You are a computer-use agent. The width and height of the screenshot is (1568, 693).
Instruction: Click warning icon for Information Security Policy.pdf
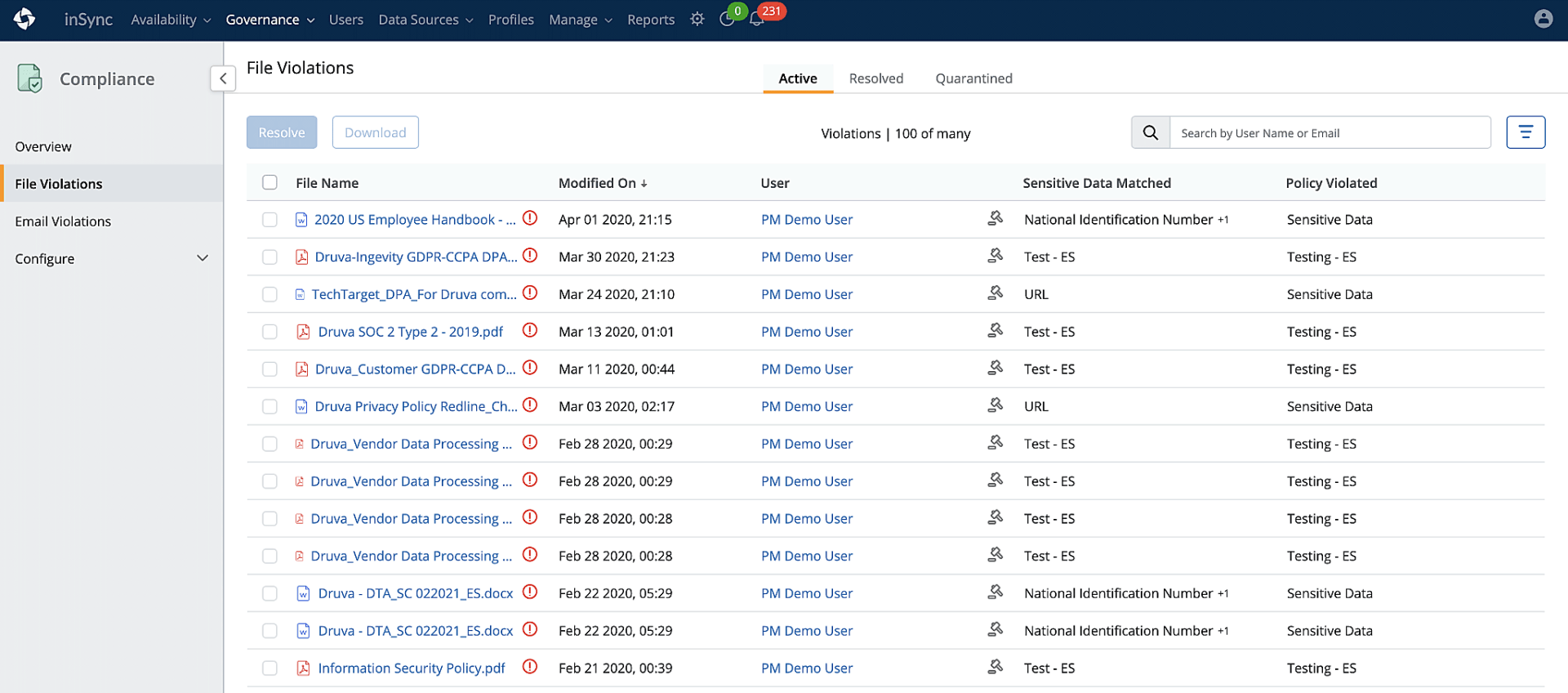(x=530, y=667)
